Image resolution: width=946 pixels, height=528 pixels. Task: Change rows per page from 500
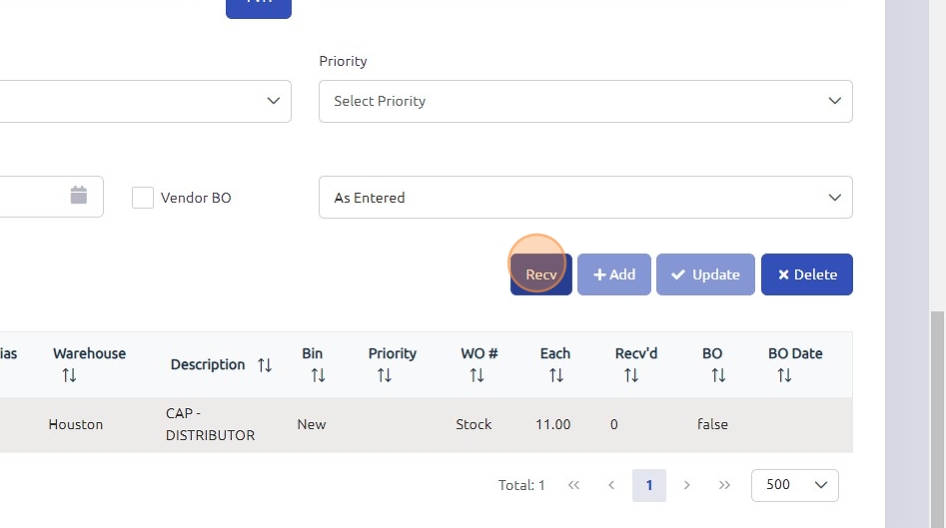pyautogui.click(x=794, y=485)
